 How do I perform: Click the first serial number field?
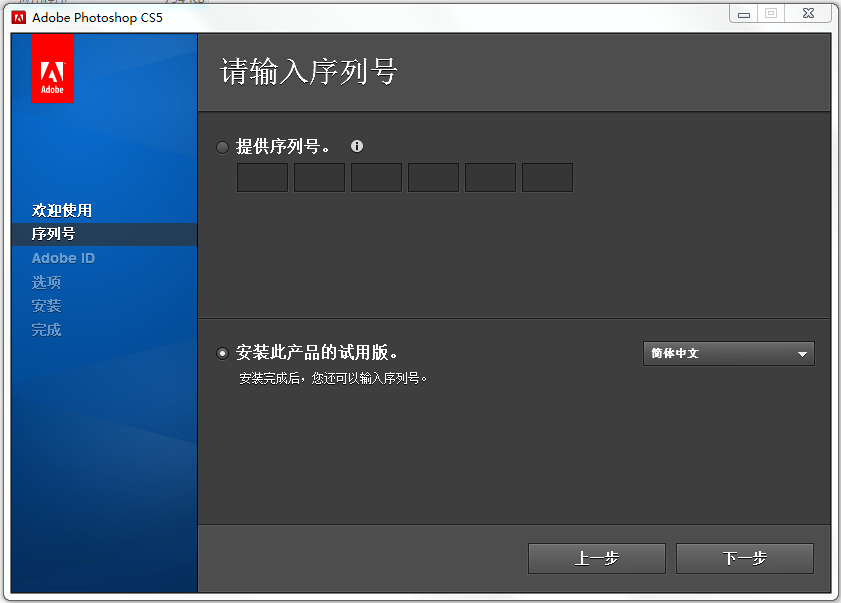point(262,178)
